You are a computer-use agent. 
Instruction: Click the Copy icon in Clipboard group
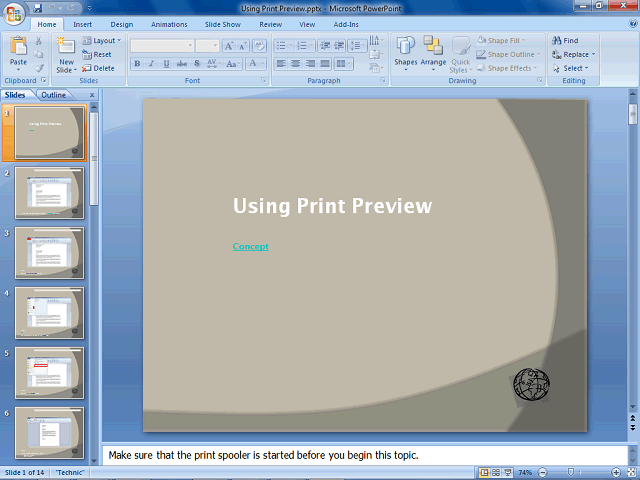[38, 54]
